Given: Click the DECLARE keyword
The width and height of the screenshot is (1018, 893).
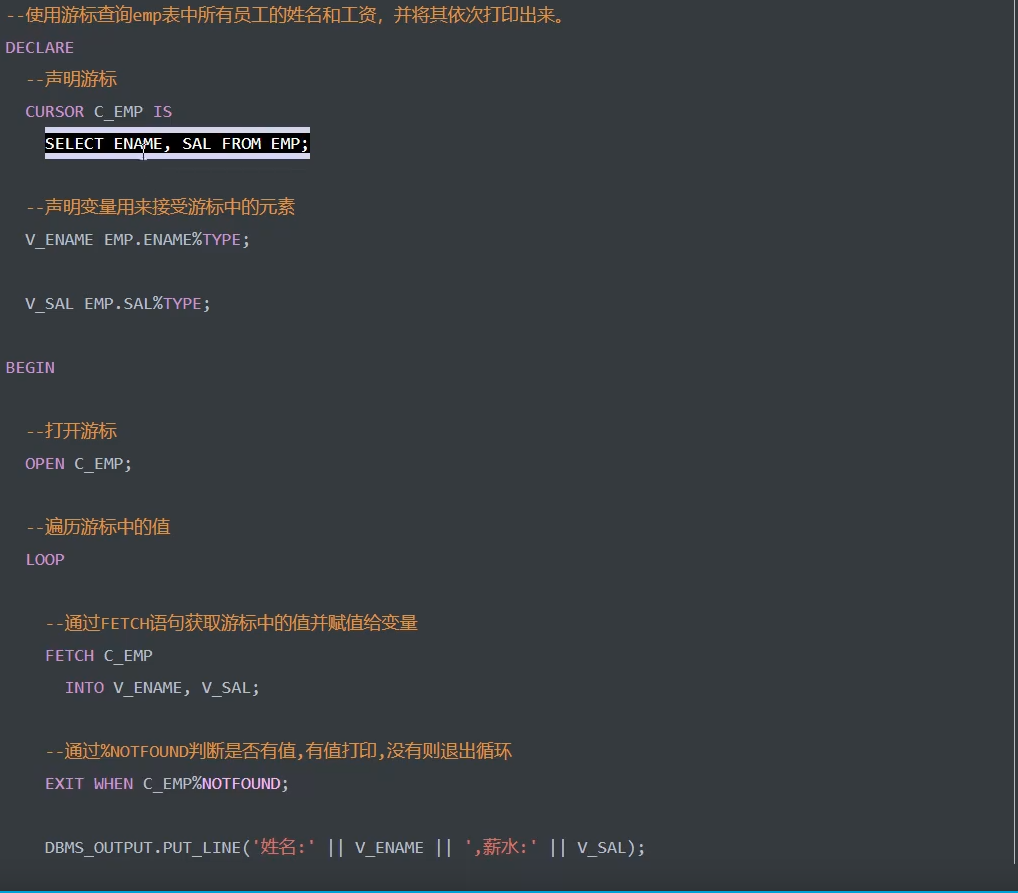Looking at the screenshot, I should (x=39, y=48).
